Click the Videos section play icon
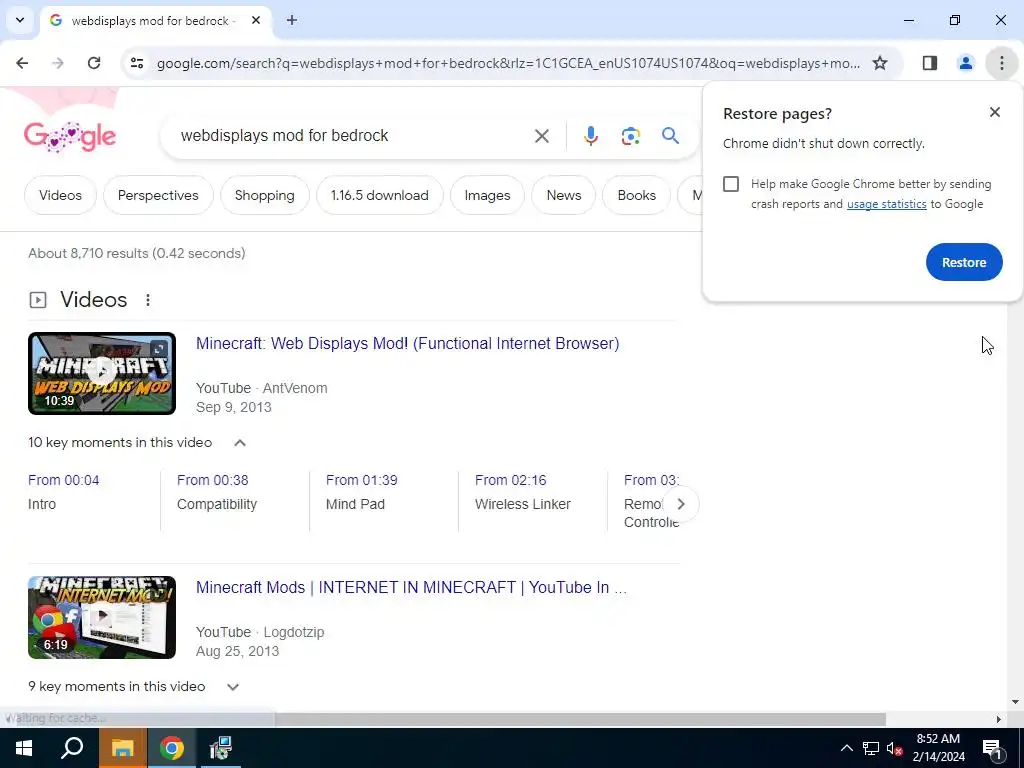Screen dimensions: 1024x768 [x=38, y=300]
